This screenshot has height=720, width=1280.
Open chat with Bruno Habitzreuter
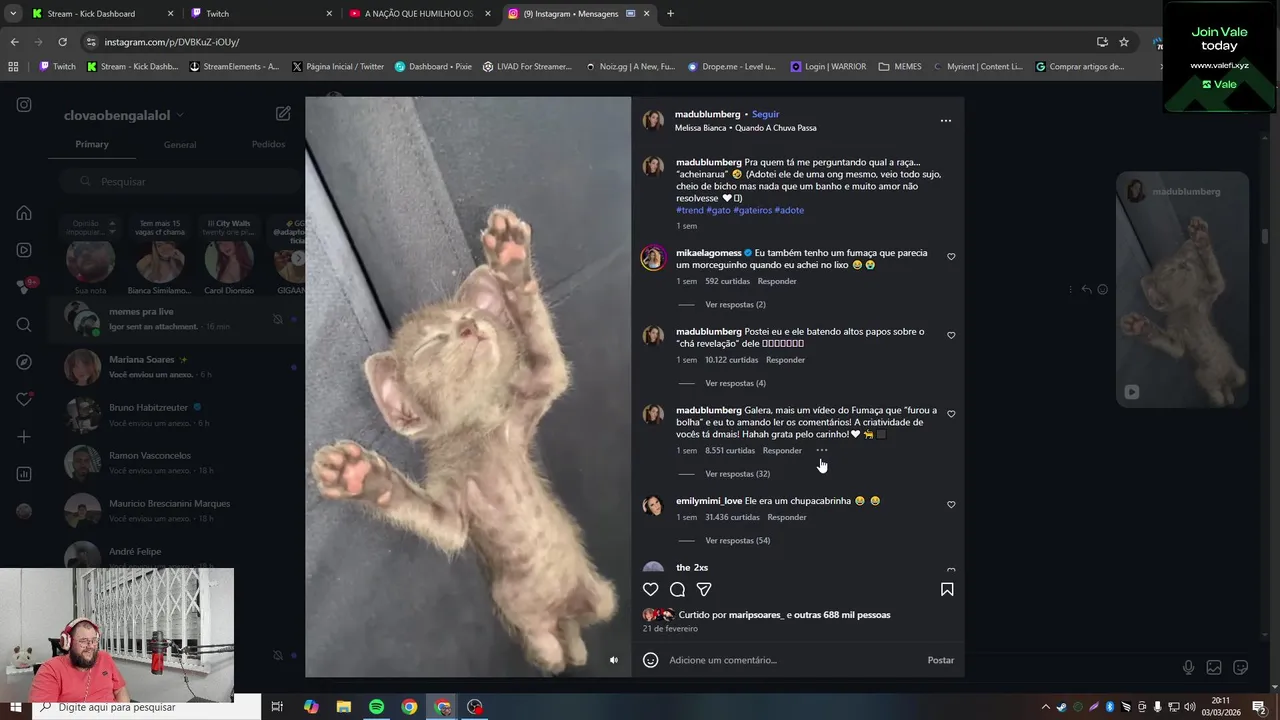pos(175,415)
